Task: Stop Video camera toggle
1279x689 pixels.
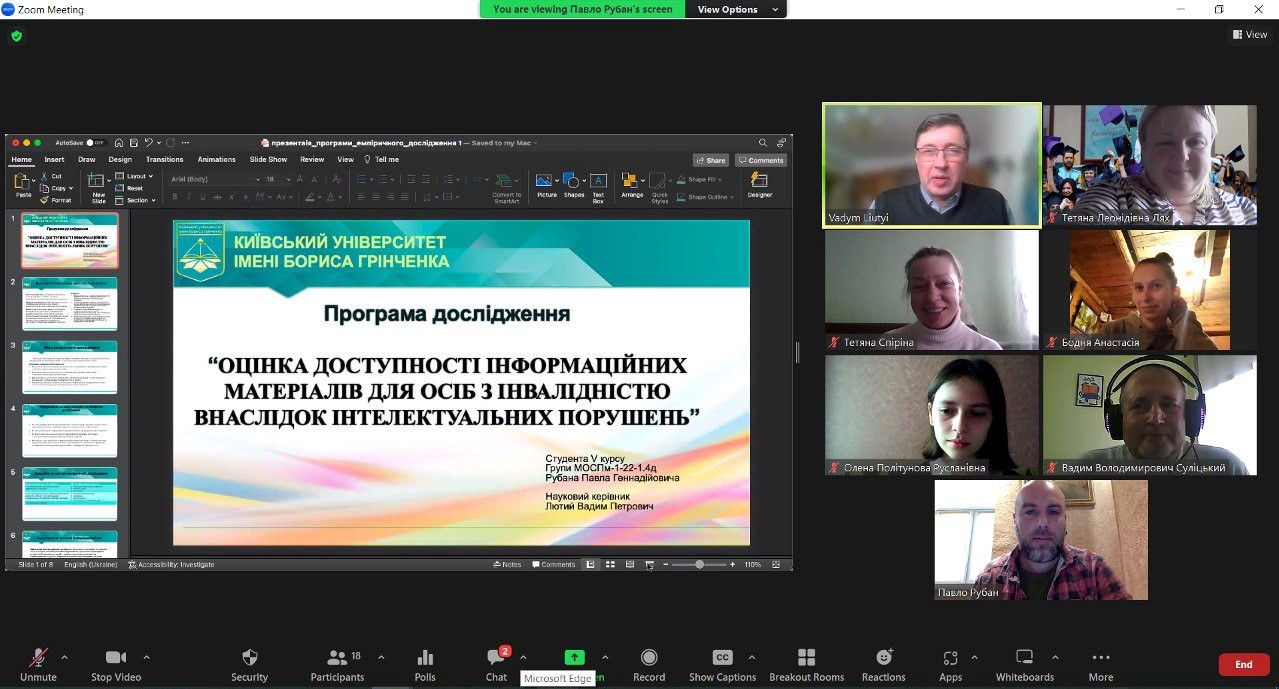Action: coord(116,663)
